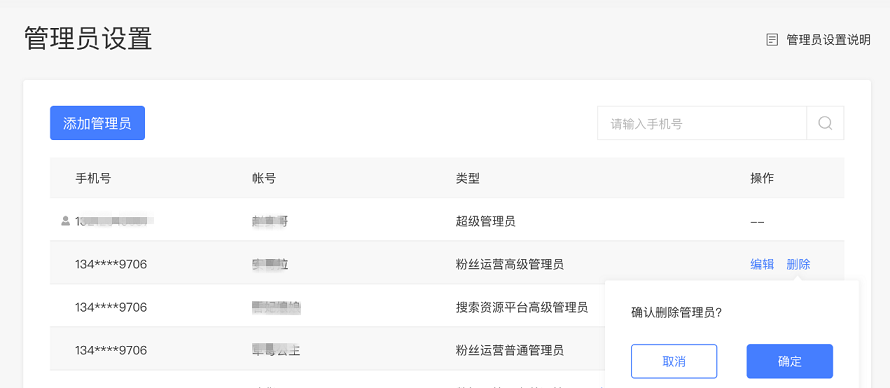Click the 添加管理员 button

coord(97,123)
